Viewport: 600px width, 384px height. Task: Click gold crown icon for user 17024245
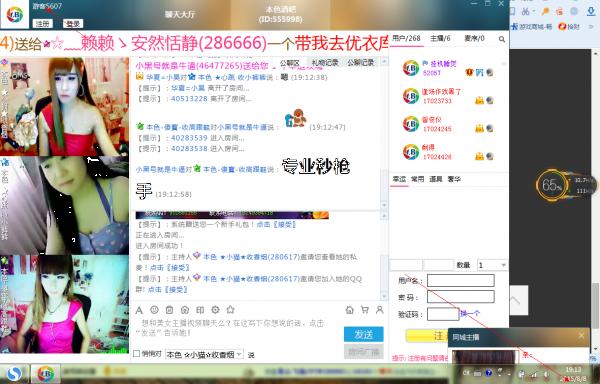click(x=479, y=129)
